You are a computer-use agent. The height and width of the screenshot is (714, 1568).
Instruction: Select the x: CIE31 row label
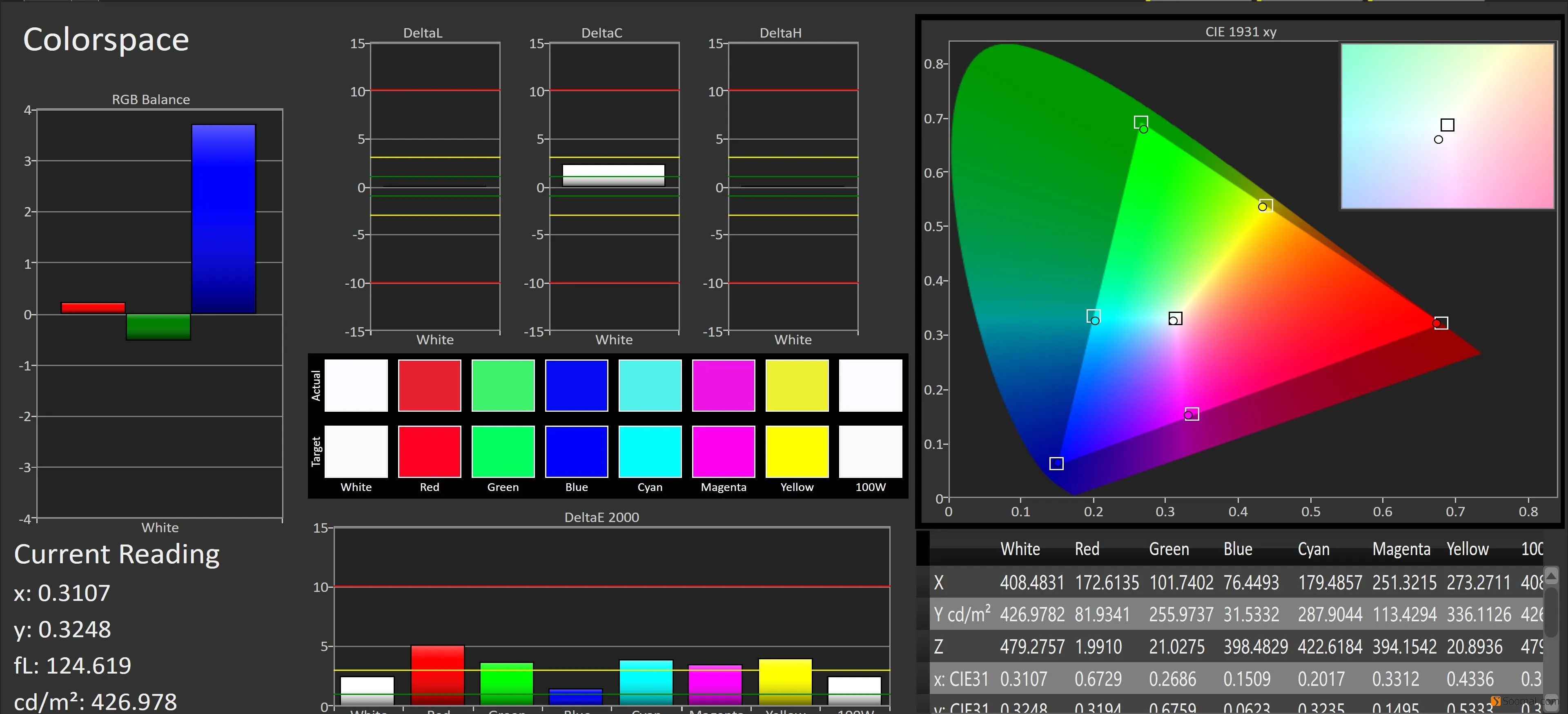pyautogui.click(x=961, y=679)
